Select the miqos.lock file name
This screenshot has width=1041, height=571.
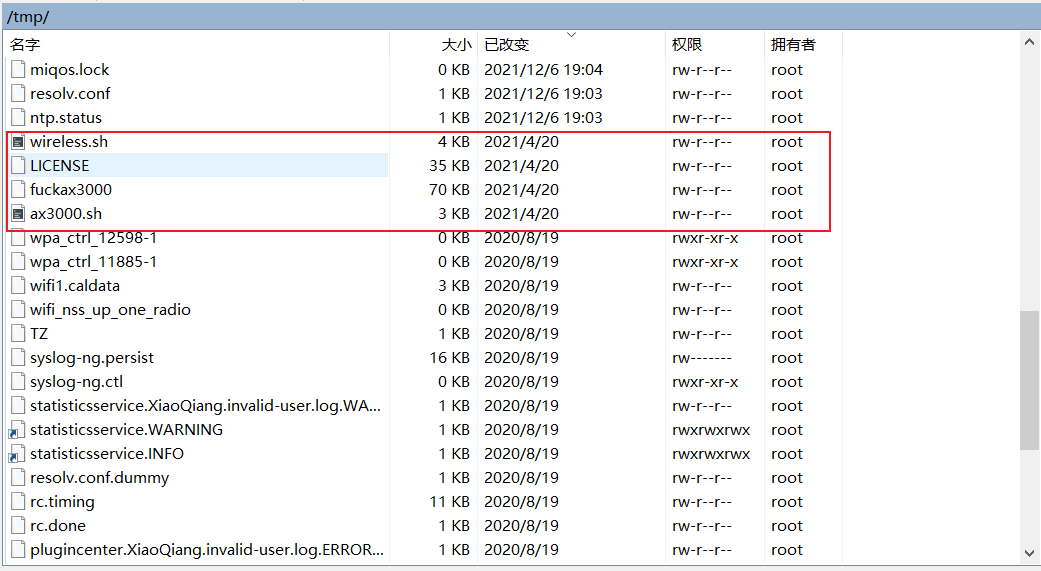69,70
